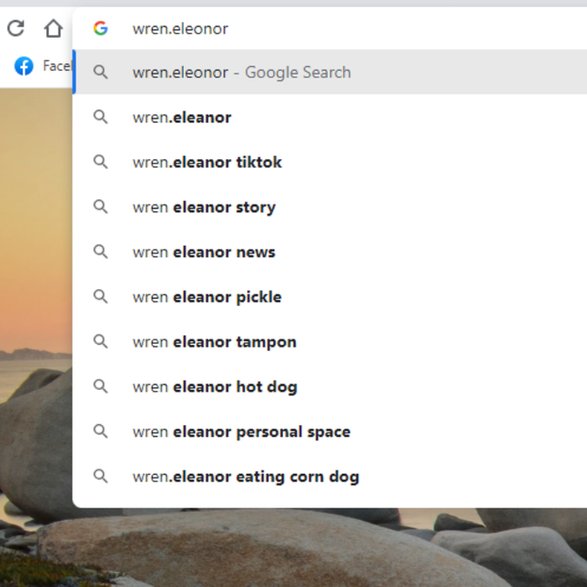This screenshot has height=587, width=587.
Task: Click search icon beside wren eleanor news
Action: click(x=100, y=252)
